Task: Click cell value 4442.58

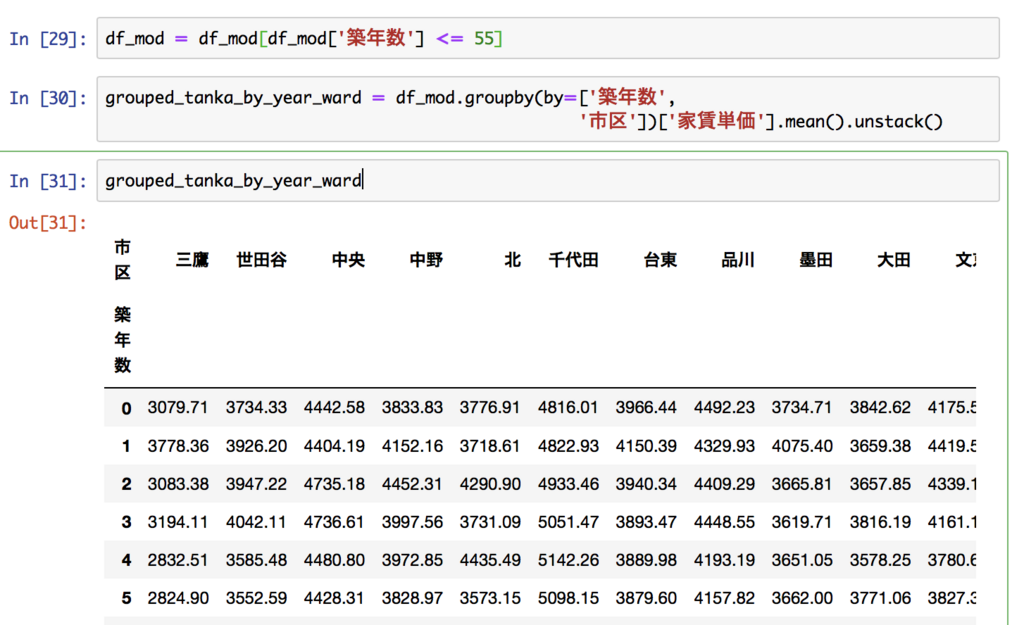Action: click(x=334, y=408)
